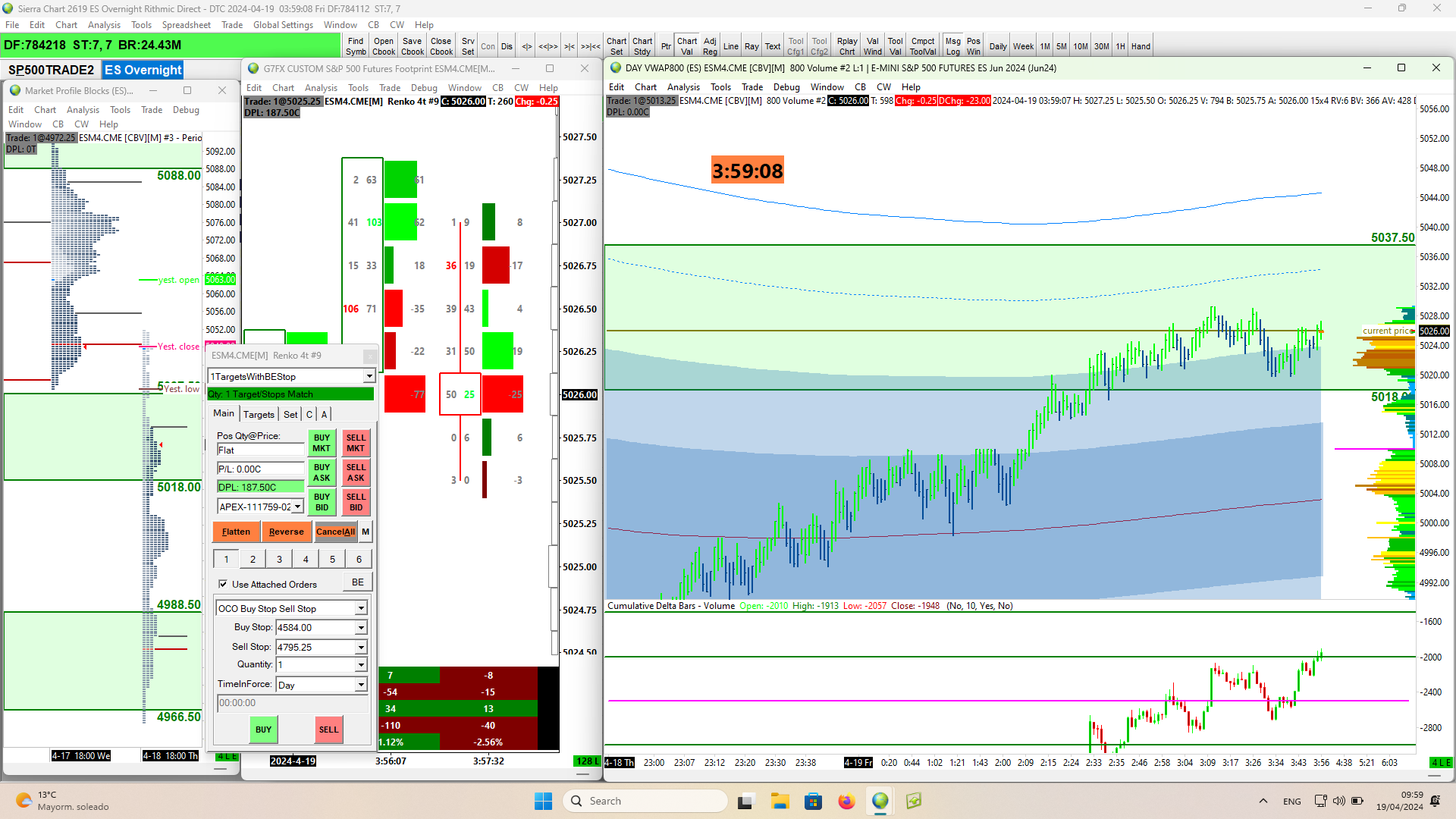Select the Ray drawing tool
1456x819 pixels.
(751, 46)
